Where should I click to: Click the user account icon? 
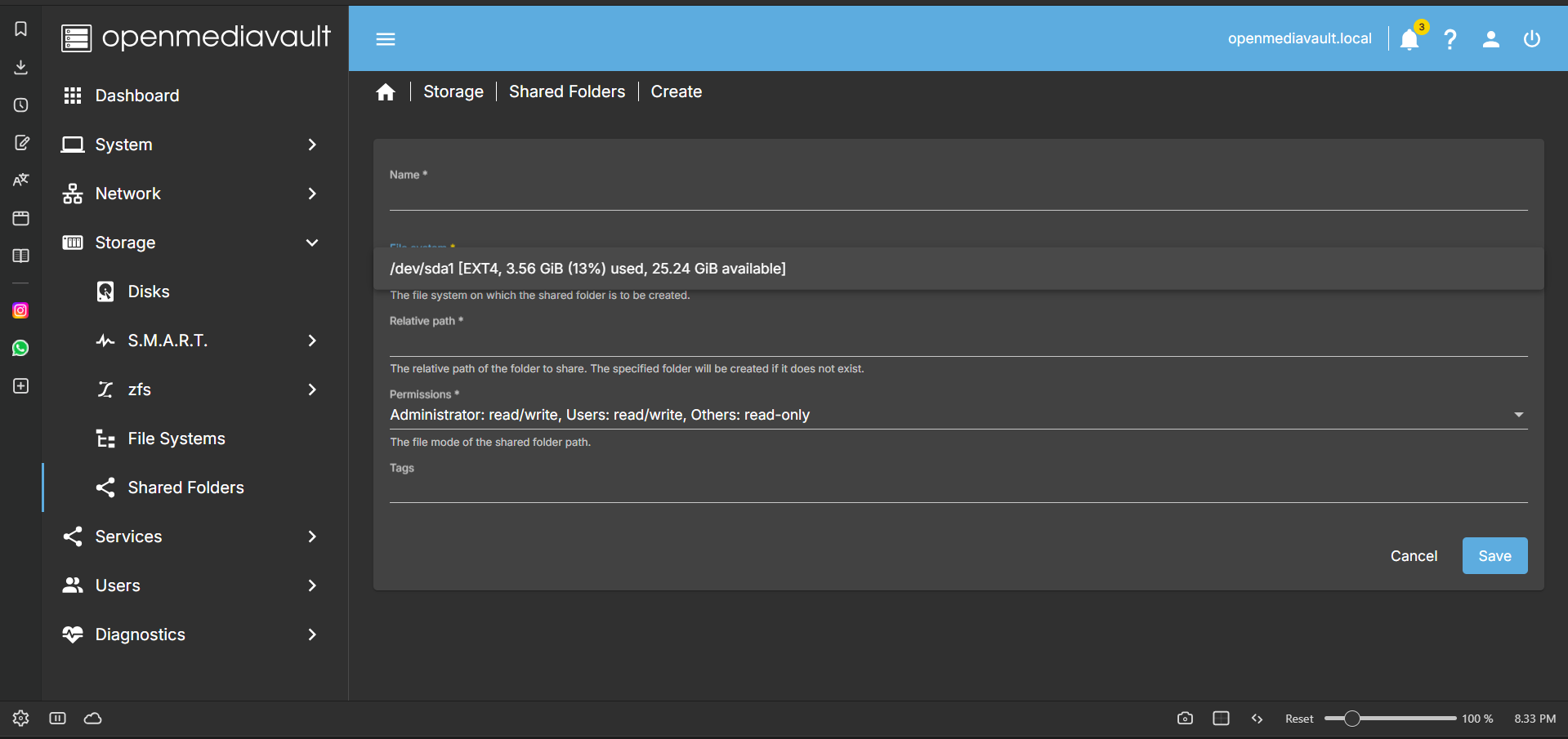1490,39
